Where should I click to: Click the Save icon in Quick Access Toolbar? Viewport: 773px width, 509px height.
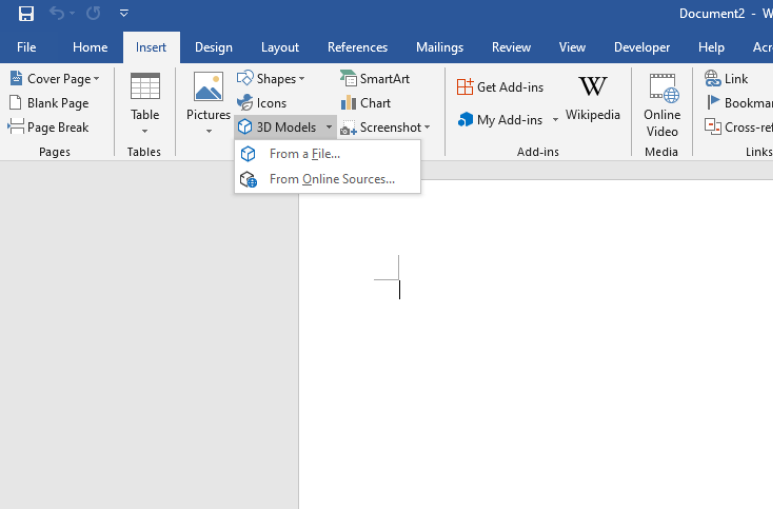[26, 13]
